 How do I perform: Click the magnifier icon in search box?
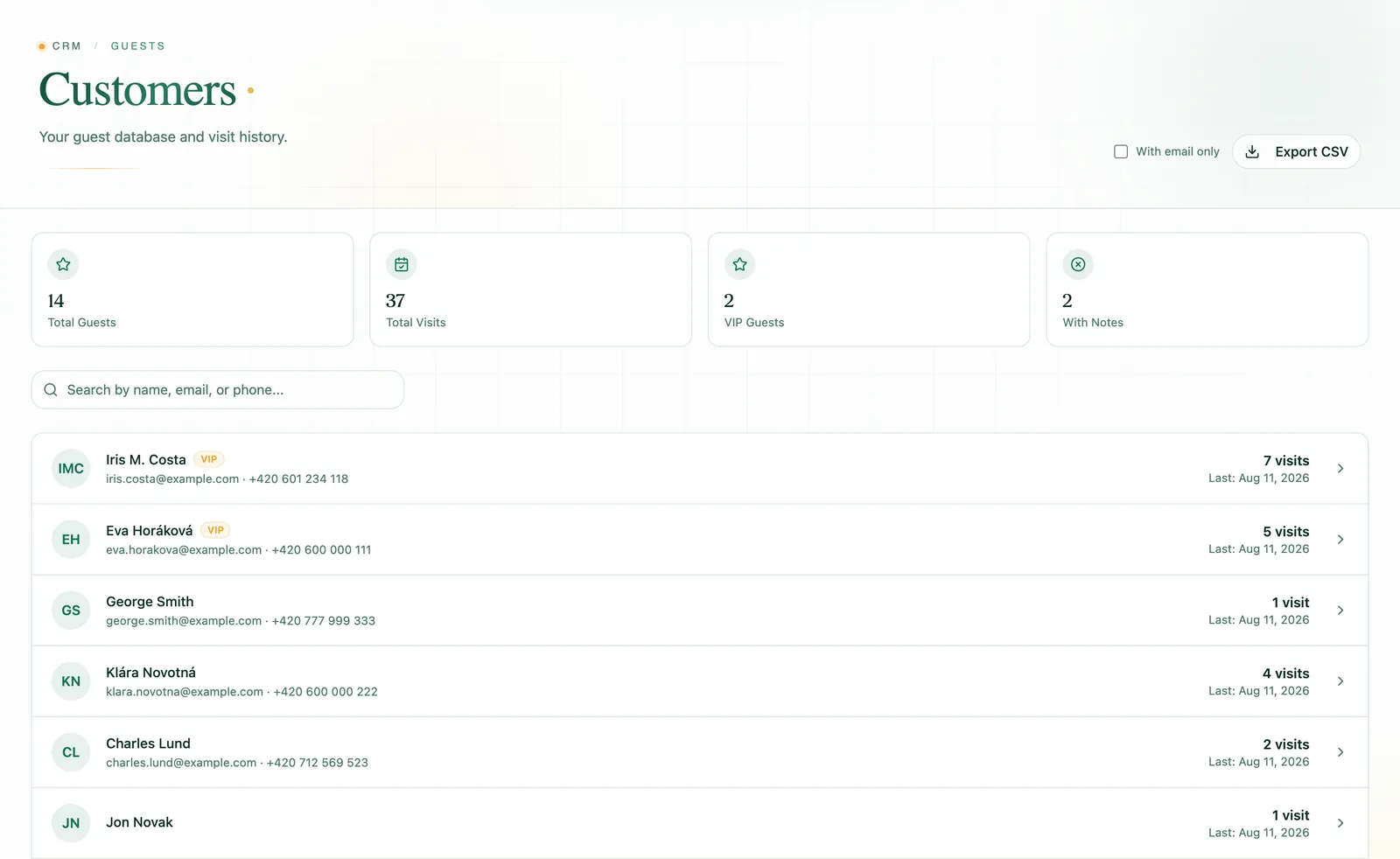click(51, 390)
